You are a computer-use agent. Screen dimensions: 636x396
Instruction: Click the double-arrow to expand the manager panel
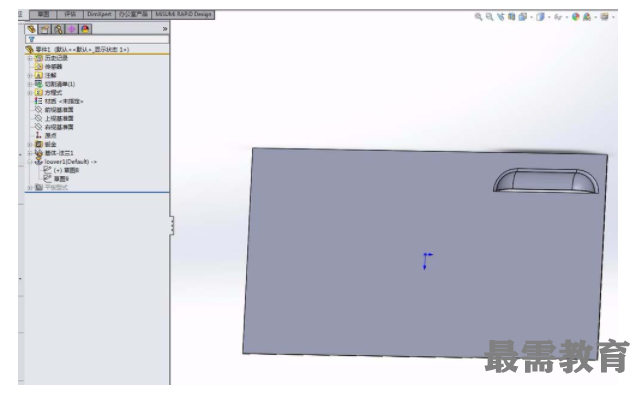[x=165, y=29]
